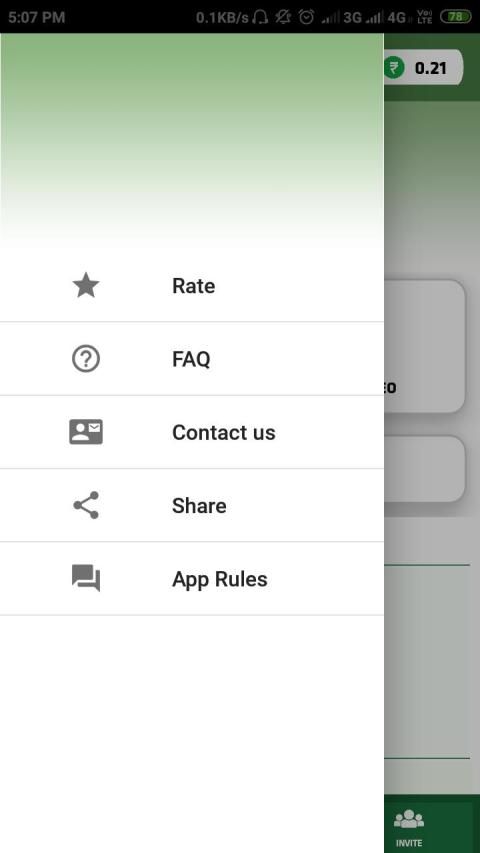480x853 pixels.
Task: Tap the alarm clock status icon
Action: click(306, 17)
